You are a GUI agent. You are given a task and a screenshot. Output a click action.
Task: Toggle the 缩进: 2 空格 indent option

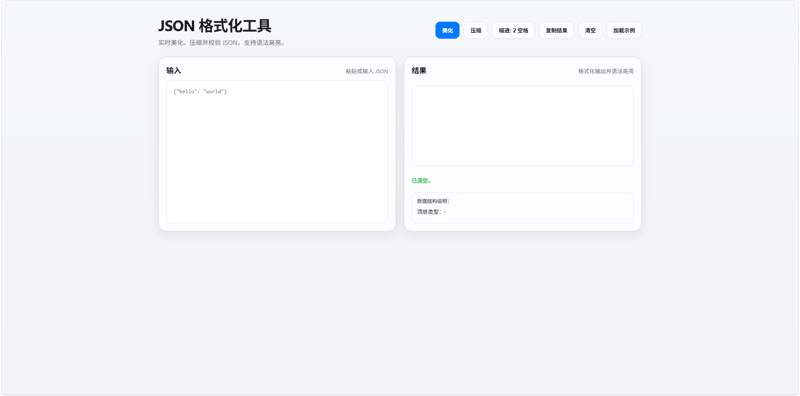tap(513, 30)
